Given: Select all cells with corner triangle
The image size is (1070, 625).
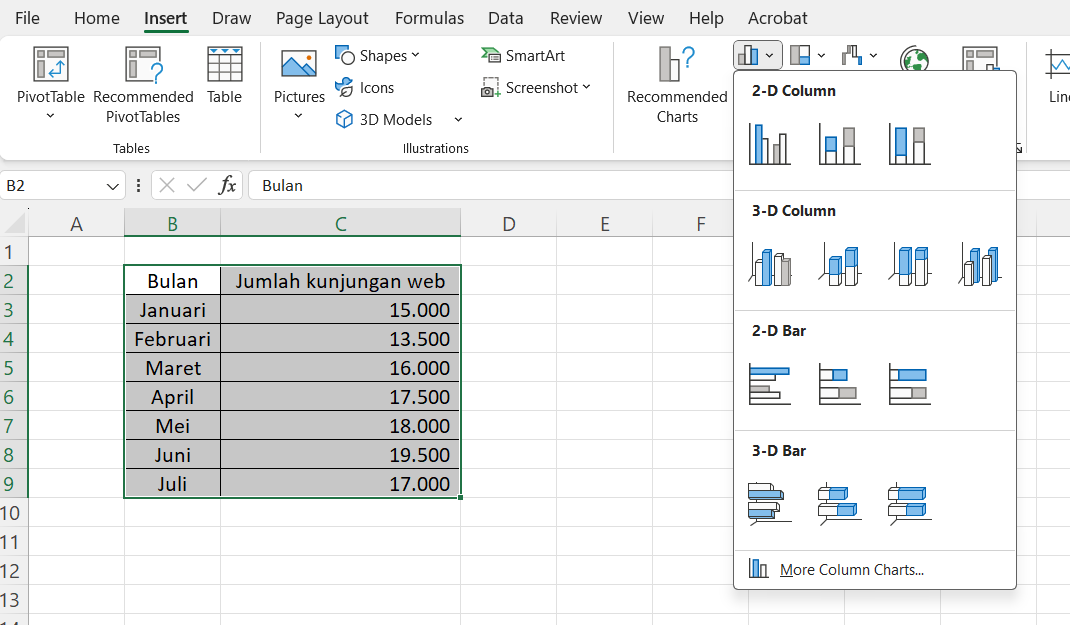Looking at the screenshot, I should [14, 223].
